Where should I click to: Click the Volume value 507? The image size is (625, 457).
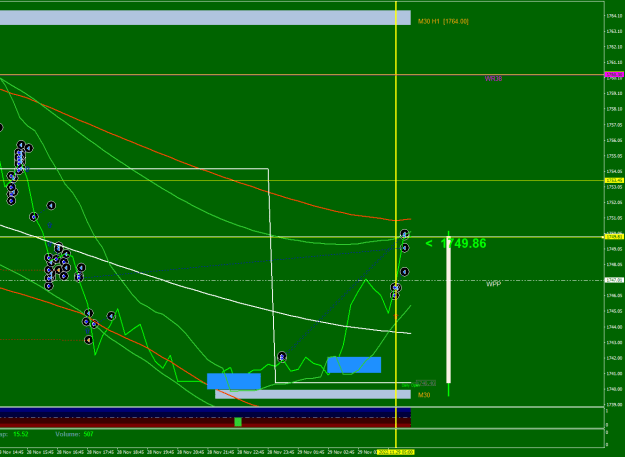88,434
